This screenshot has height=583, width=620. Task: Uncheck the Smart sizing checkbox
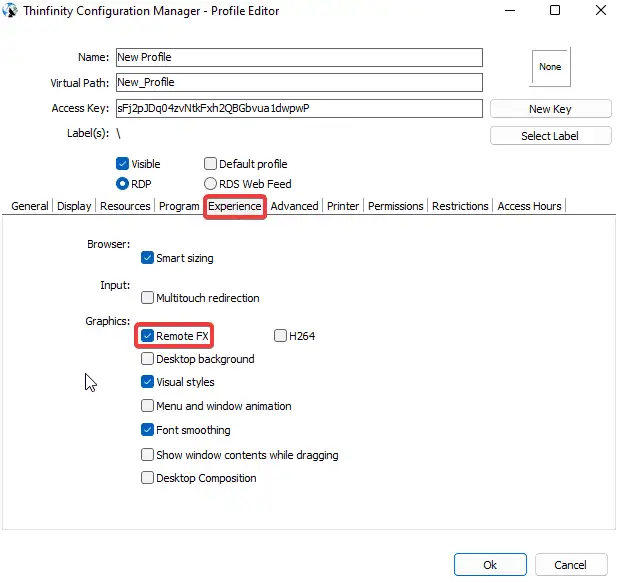(x=147, y=258)
